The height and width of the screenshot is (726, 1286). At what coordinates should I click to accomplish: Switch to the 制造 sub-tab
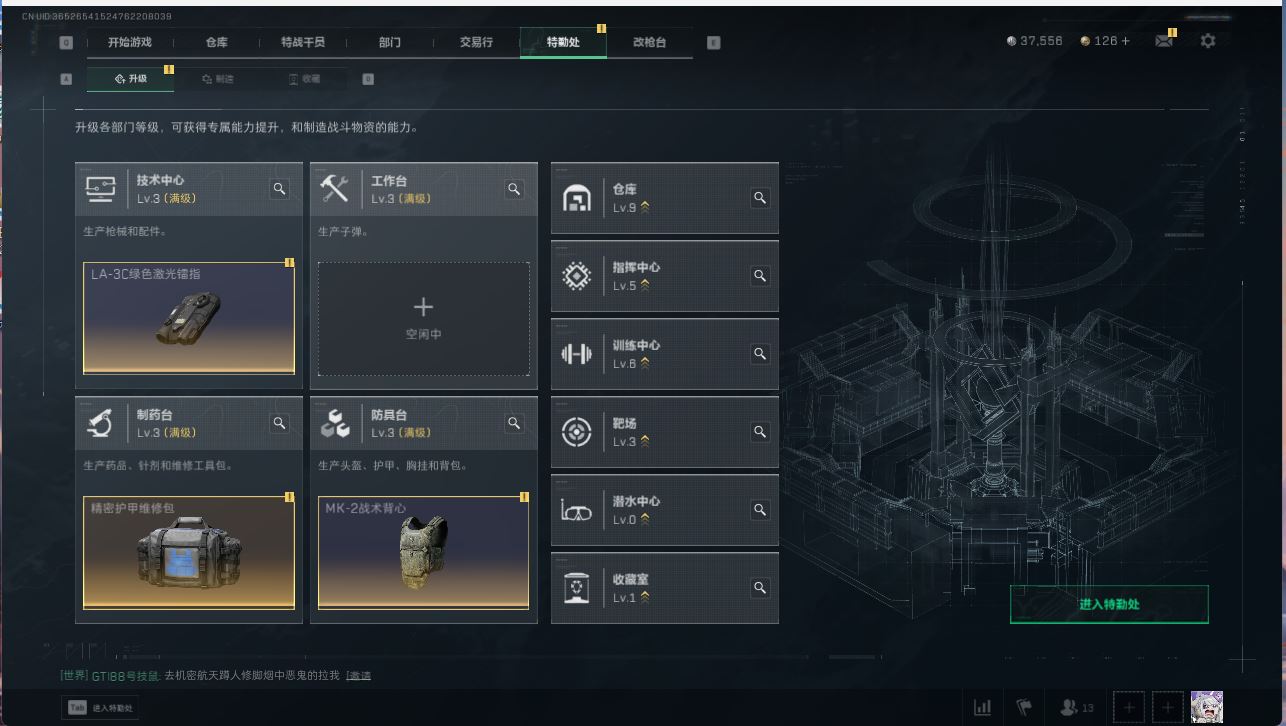217,79
